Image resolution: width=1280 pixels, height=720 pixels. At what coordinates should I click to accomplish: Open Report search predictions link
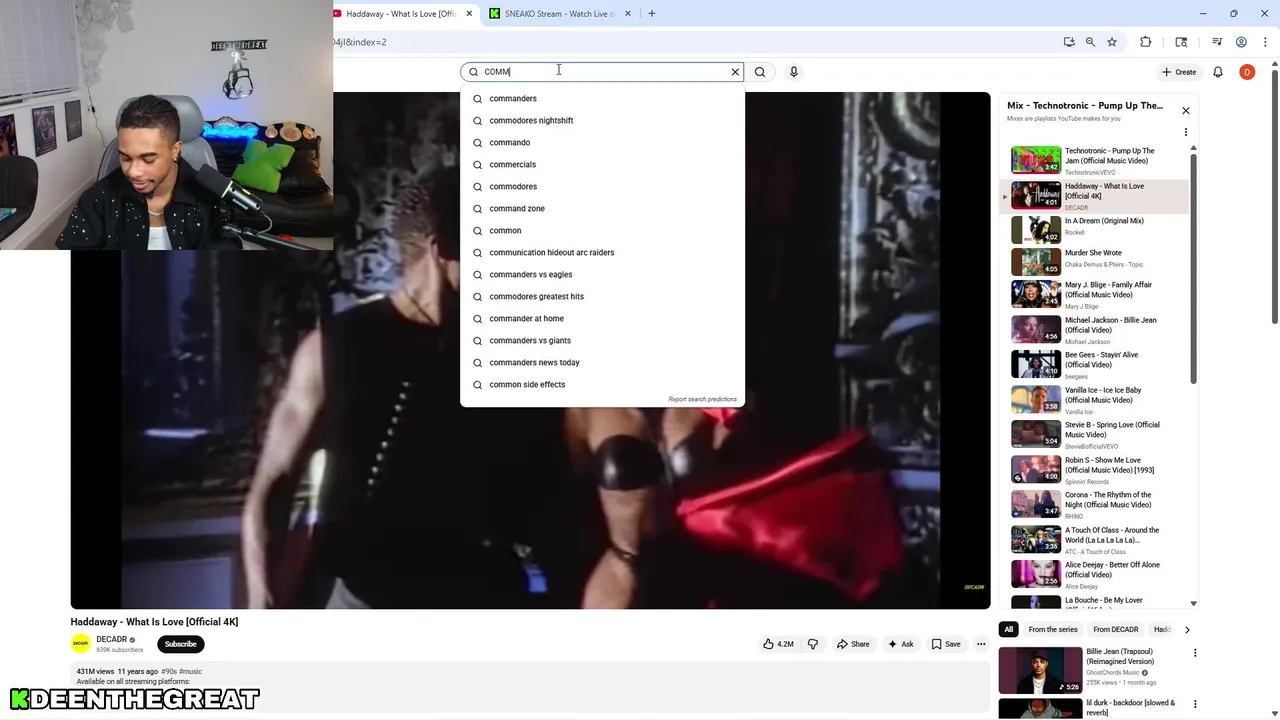point(702,399)
